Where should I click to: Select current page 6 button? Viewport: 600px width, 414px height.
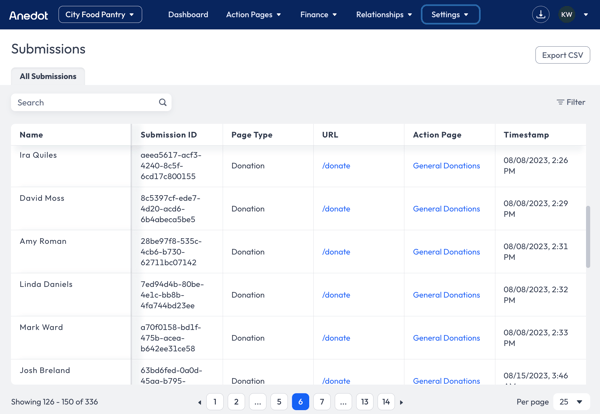tap(300, 402)
